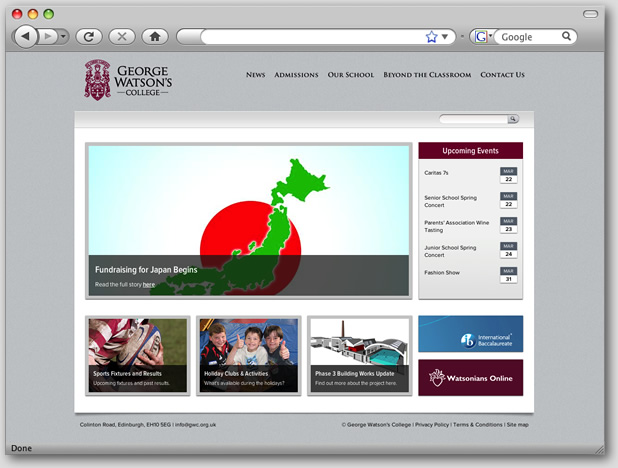Image resolution: width=618 pixels, height=468 pixels.
Task: Click the magnifier in Google search box
Action: [566, 37]
